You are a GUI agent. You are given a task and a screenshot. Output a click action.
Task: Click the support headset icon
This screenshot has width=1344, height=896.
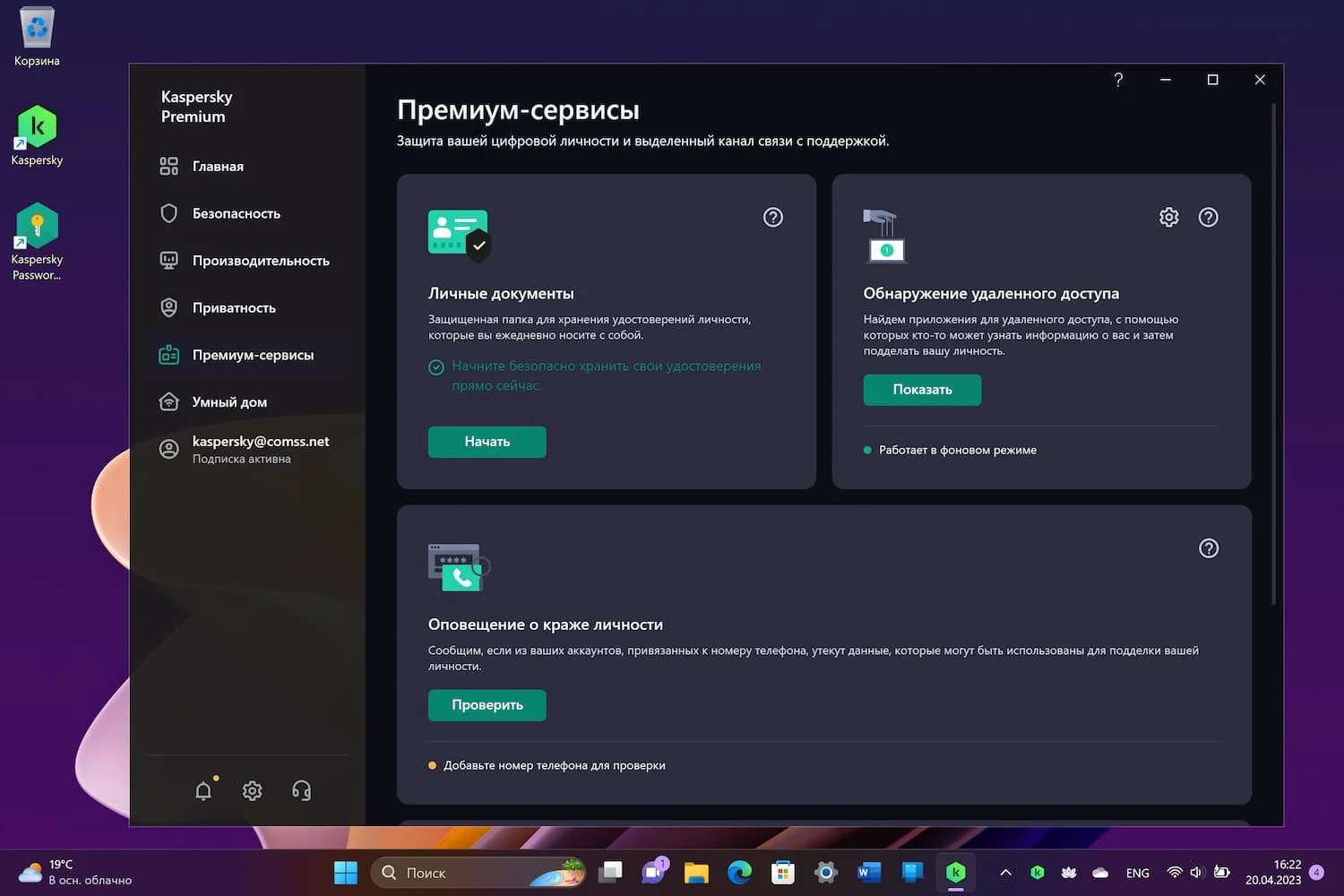tap(301, 790)
